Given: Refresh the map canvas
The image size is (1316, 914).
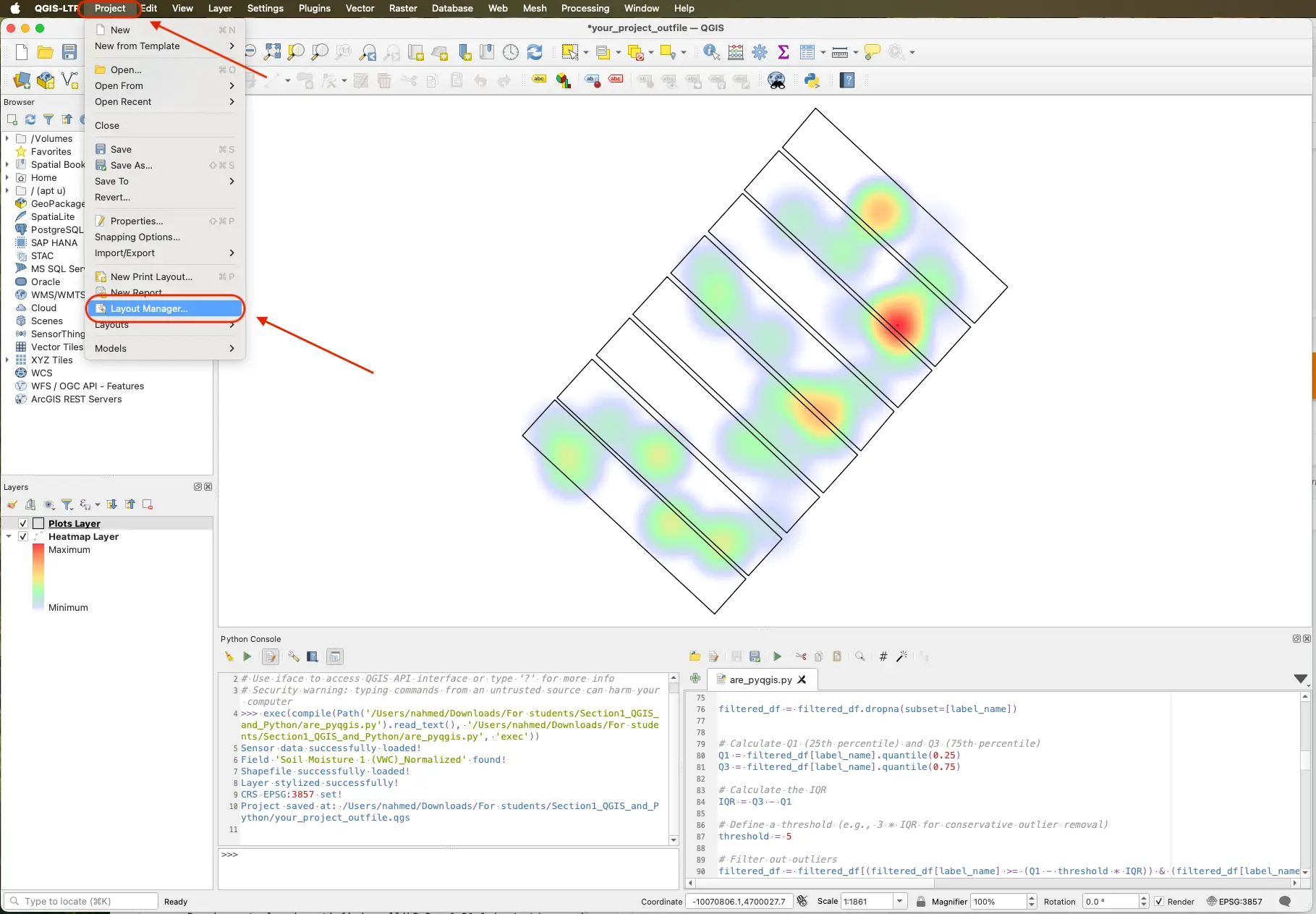Looking at the screenshot, I should [535, 52].
